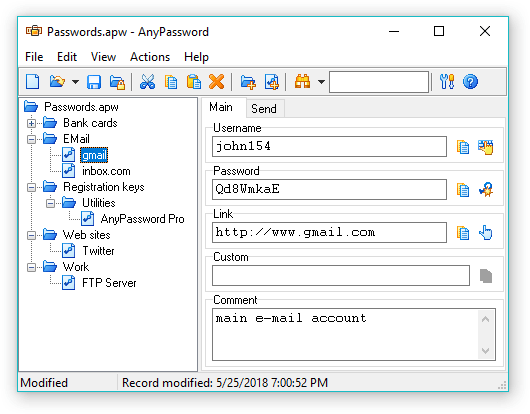Open dropdown arrow next to Open icon
Image resolution: width=530 pixels, height=414 pixels.
[75, 82]
